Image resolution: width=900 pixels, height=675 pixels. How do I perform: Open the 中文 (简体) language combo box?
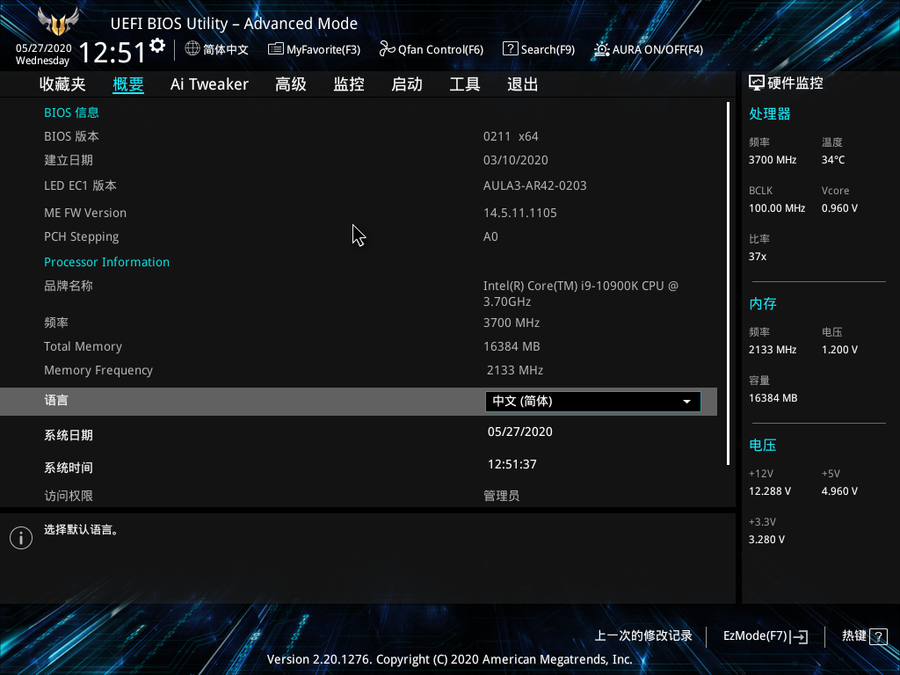[592, 402]
